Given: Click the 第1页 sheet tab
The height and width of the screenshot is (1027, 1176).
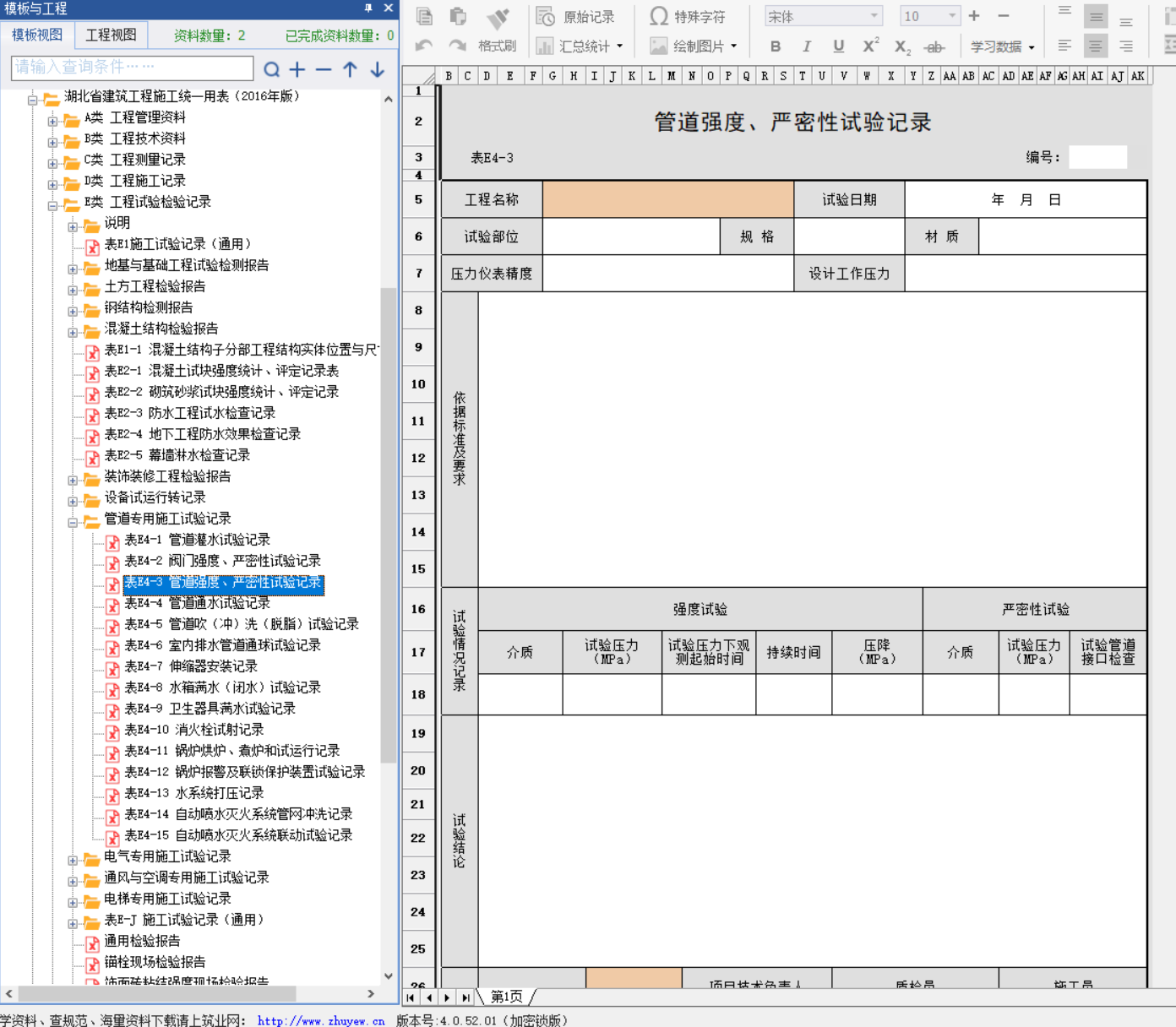Looking at the screenshot, I should tap(506, 997).
